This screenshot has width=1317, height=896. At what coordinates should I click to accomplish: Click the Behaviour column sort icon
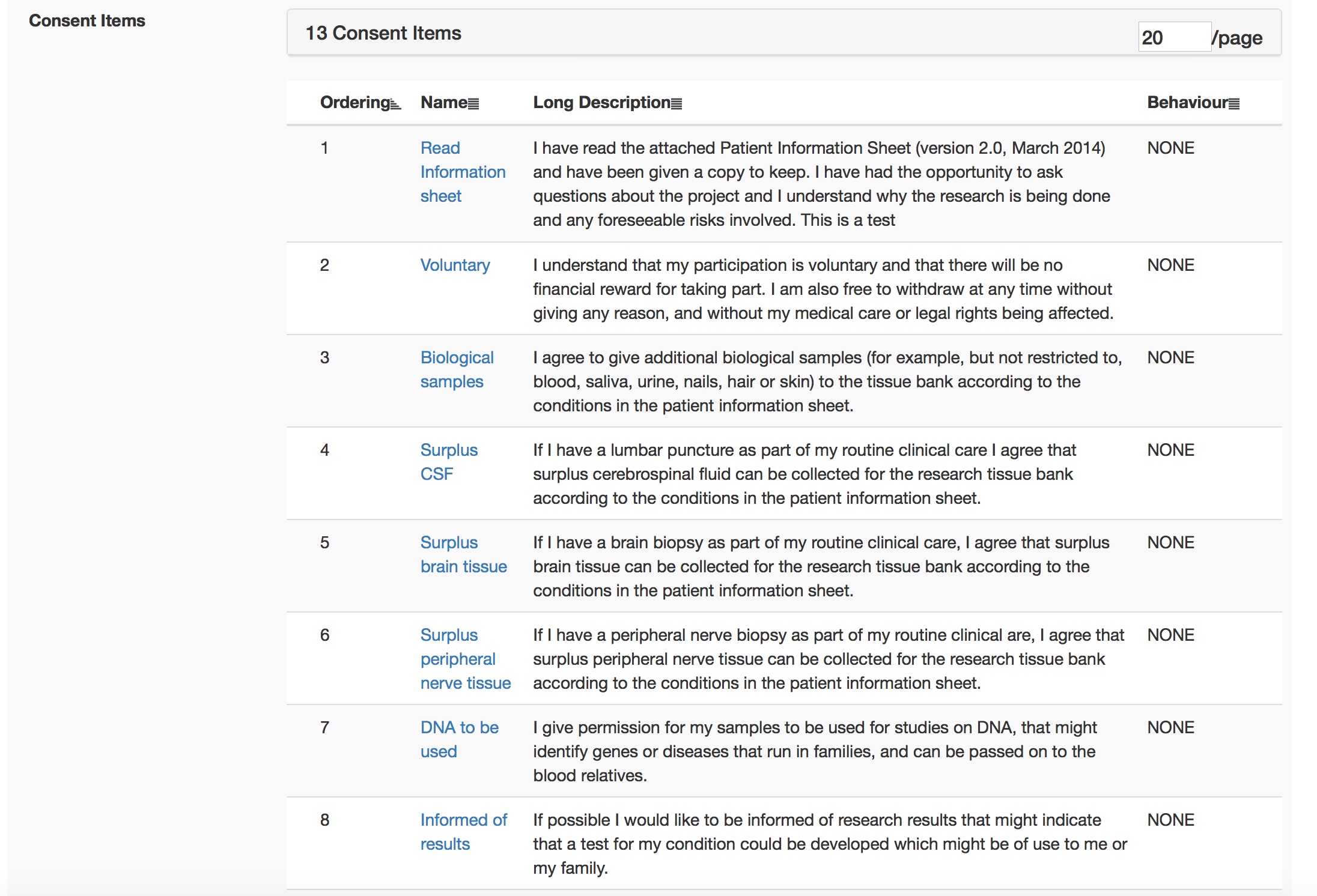coord(1234,104)
